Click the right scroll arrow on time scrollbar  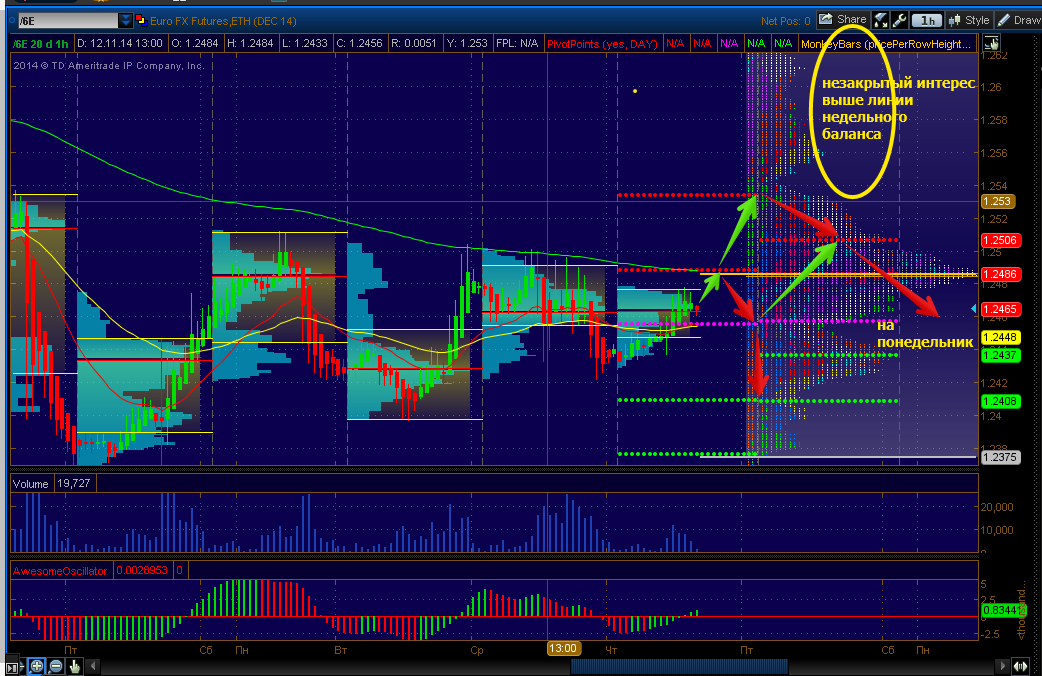(x=1002, y=665)
